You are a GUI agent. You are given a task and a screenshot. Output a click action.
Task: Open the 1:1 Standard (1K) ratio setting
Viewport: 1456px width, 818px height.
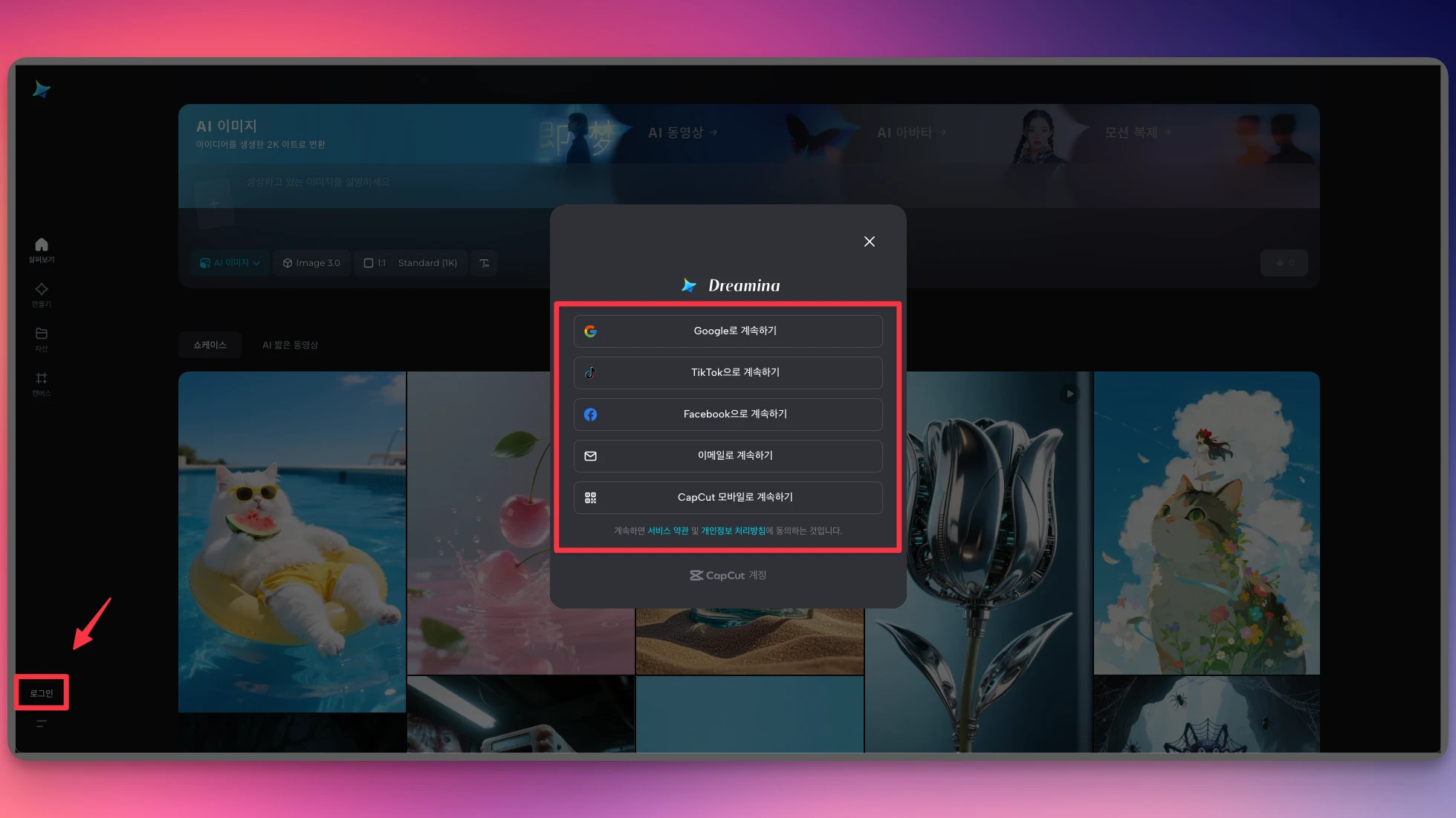click(x=410, y=263)
